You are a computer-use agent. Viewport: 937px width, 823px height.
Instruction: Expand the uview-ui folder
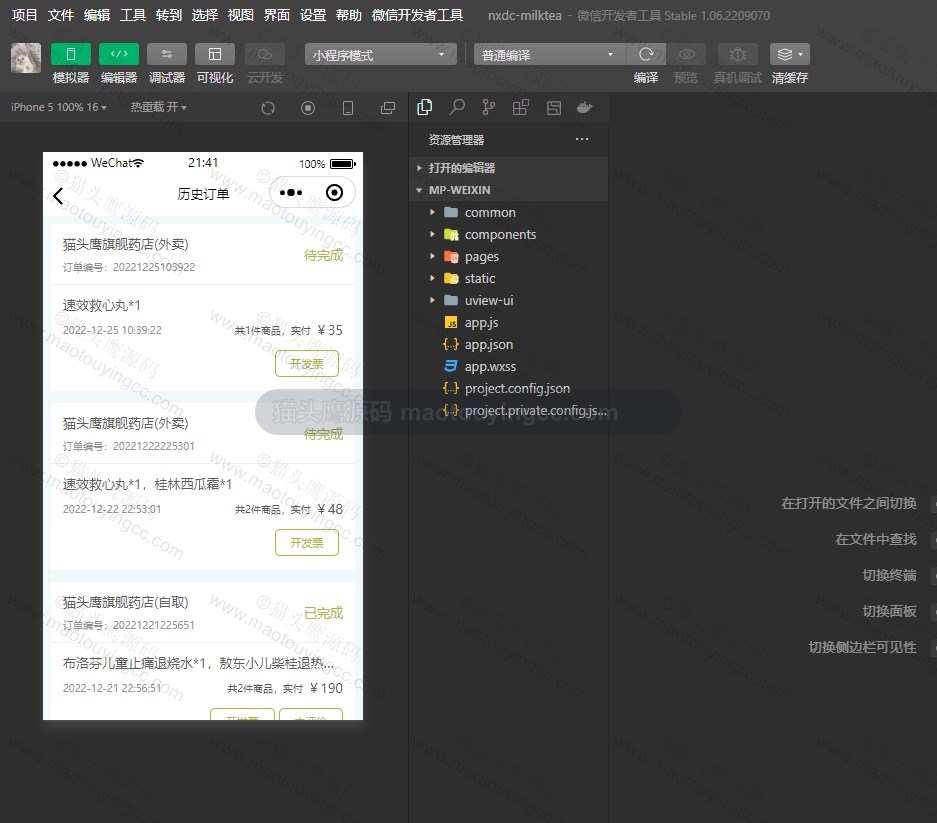(x=509, y=300)
